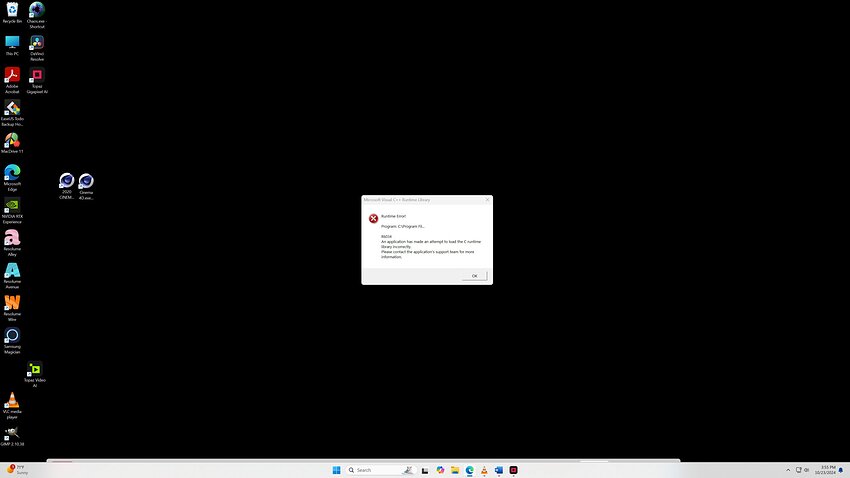Select the VLC media player desktop icon

tap(12, 406)
